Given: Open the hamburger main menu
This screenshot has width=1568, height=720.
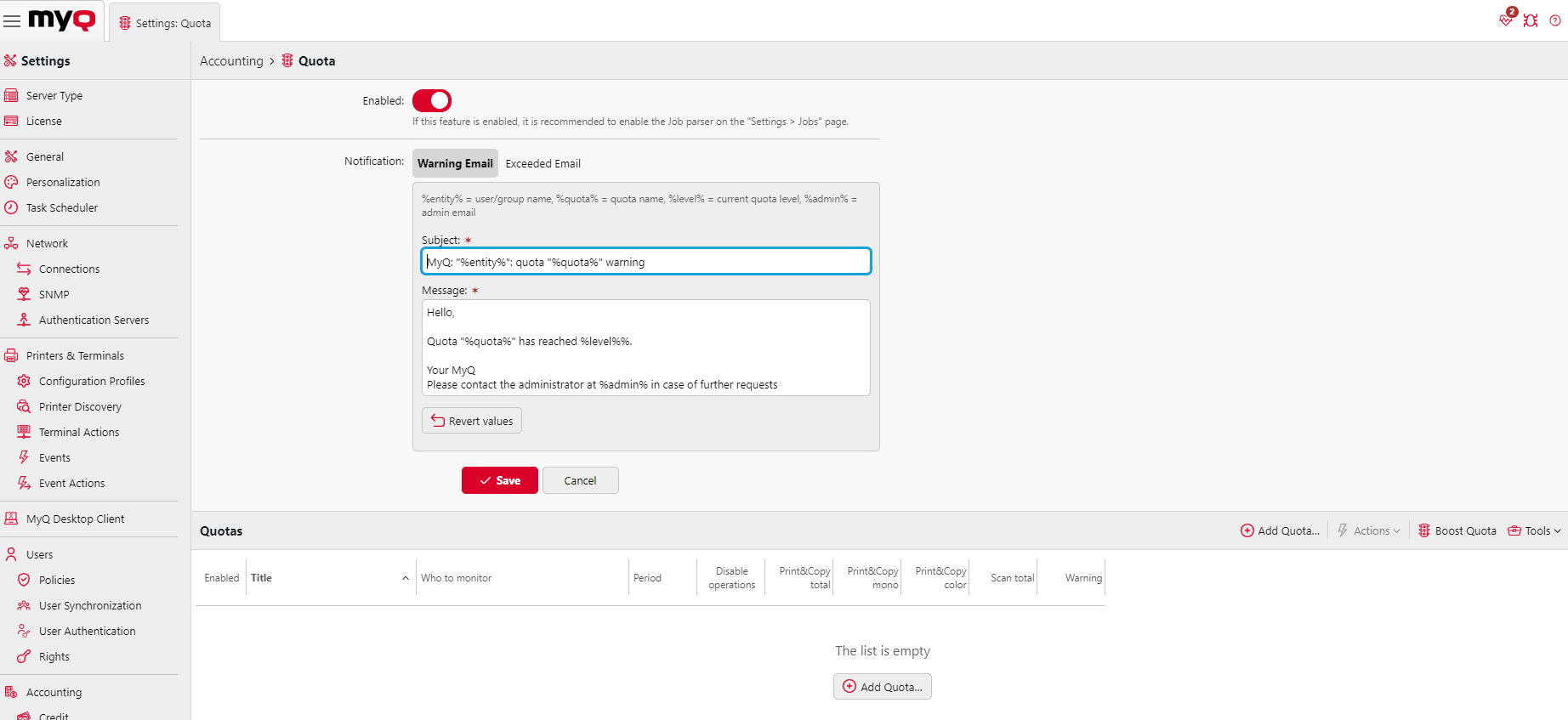Looking at the screenshot, I should click(12, 21).
